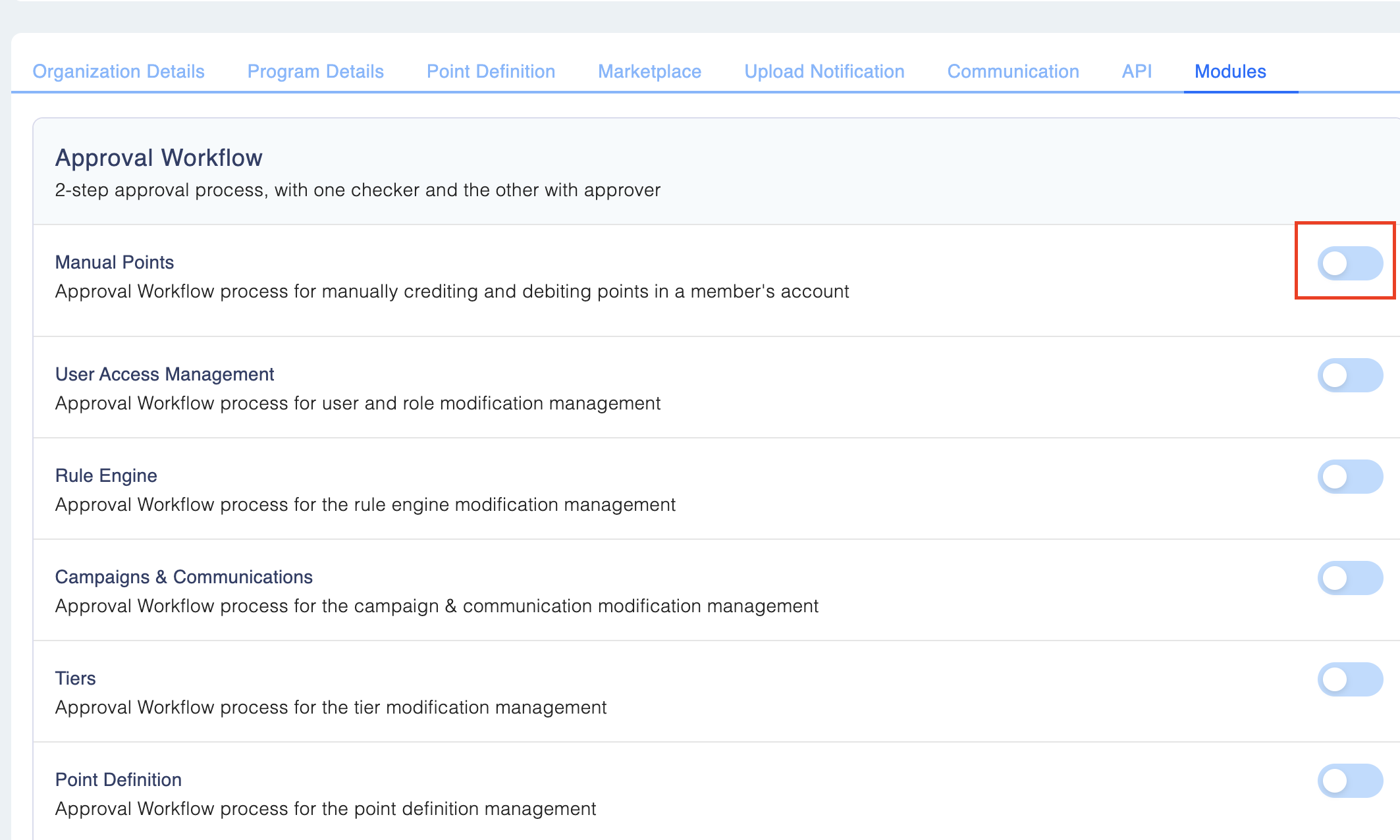The width and height of the screenshot is (1400, 840).
Task: Turn on Rule Engine approval workflow
Action: point(1349,477)
